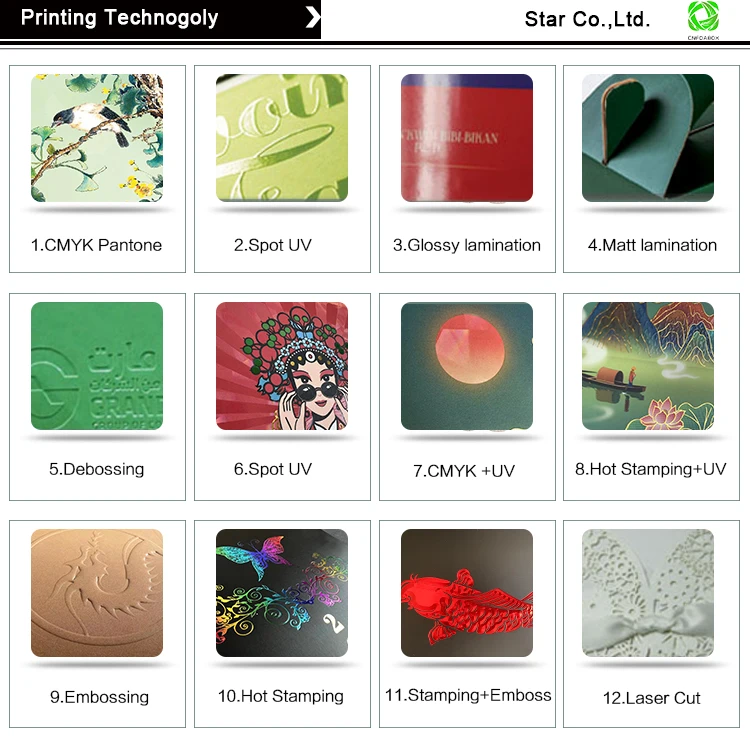Select the 4.Matt lamination caption text
750x750 pixels.
click(x=652, y=245)
